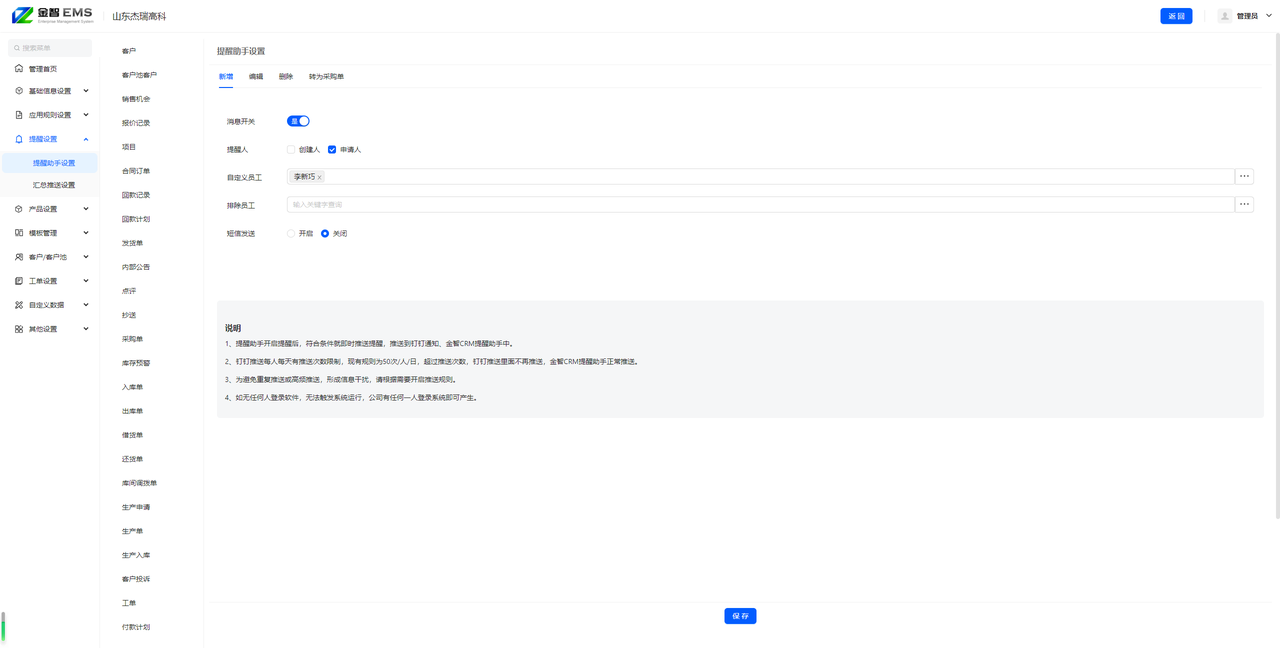The height and width of the screenshot is (648, 1280).
Task: Click the search magnifier icon in menu search
Action: pyautogui.click(x=17, y=48)
